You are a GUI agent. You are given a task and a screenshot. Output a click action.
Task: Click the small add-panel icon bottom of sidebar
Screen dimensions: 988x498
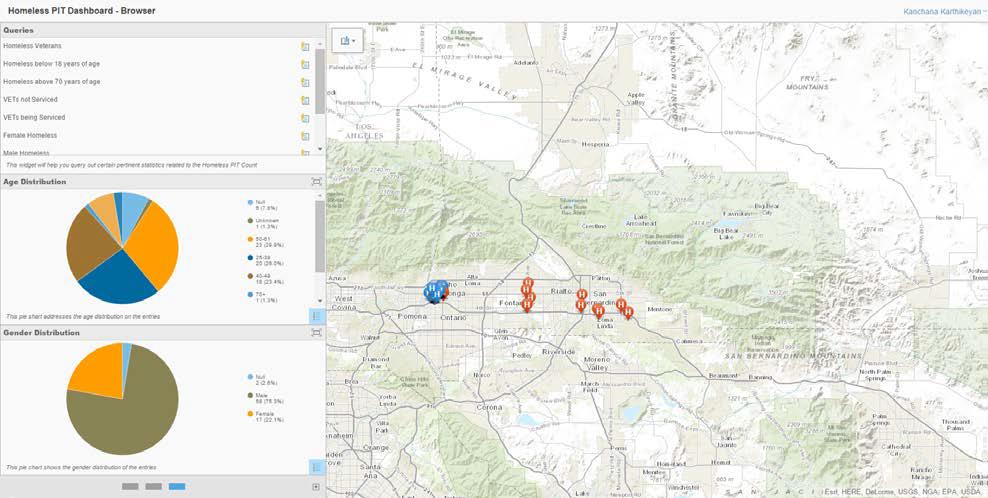point(316,487)
